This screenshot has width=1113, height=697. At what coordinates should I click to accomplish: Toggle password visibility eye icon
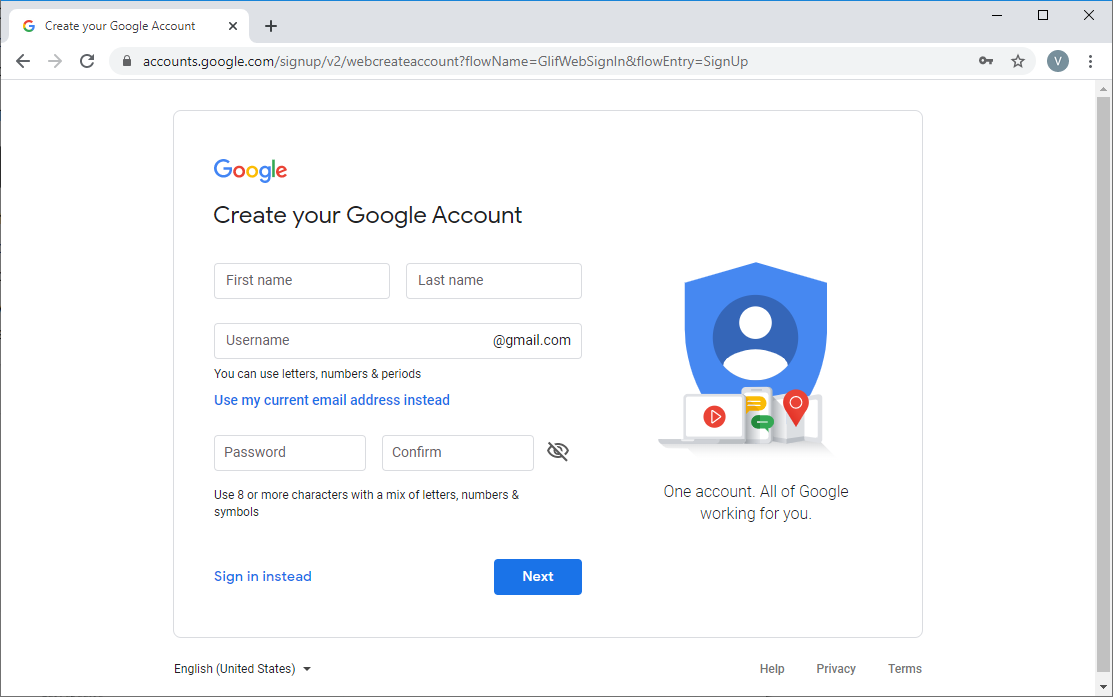pos(558,451)
